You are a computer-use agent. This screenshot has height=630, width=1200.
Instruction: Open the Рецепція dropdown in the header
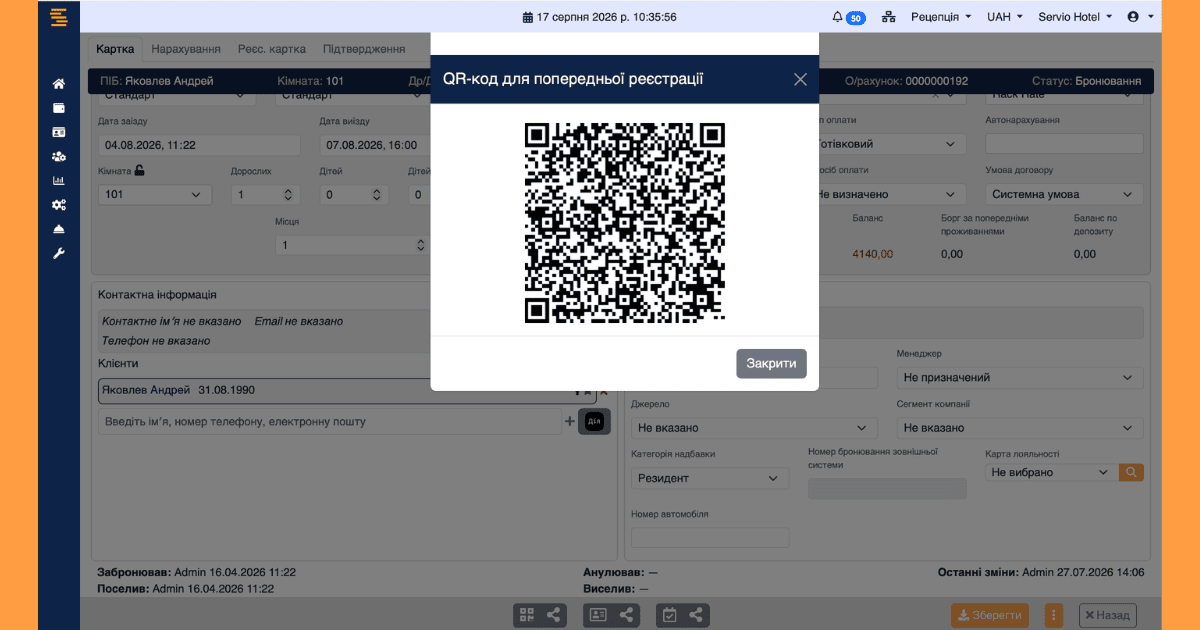pos(940,17)
